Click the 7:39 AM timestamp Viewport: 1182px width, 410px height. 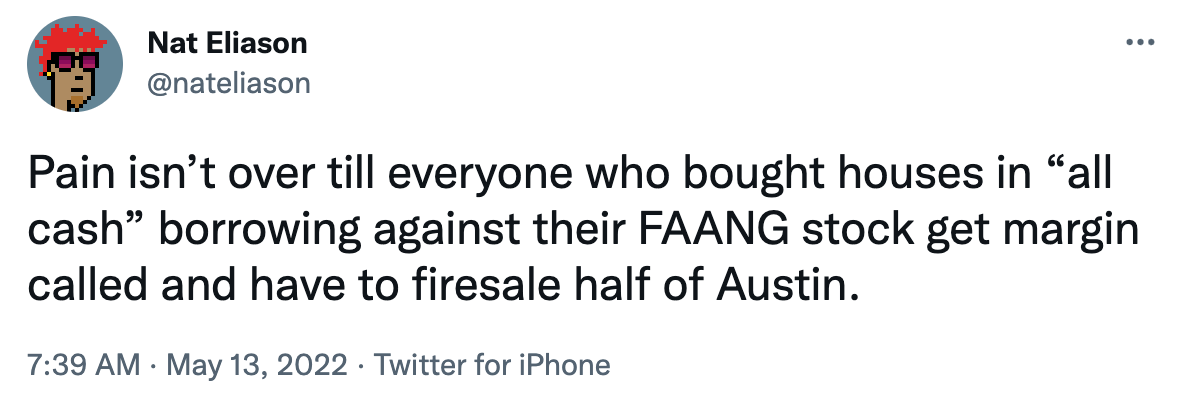click(84, 365)
